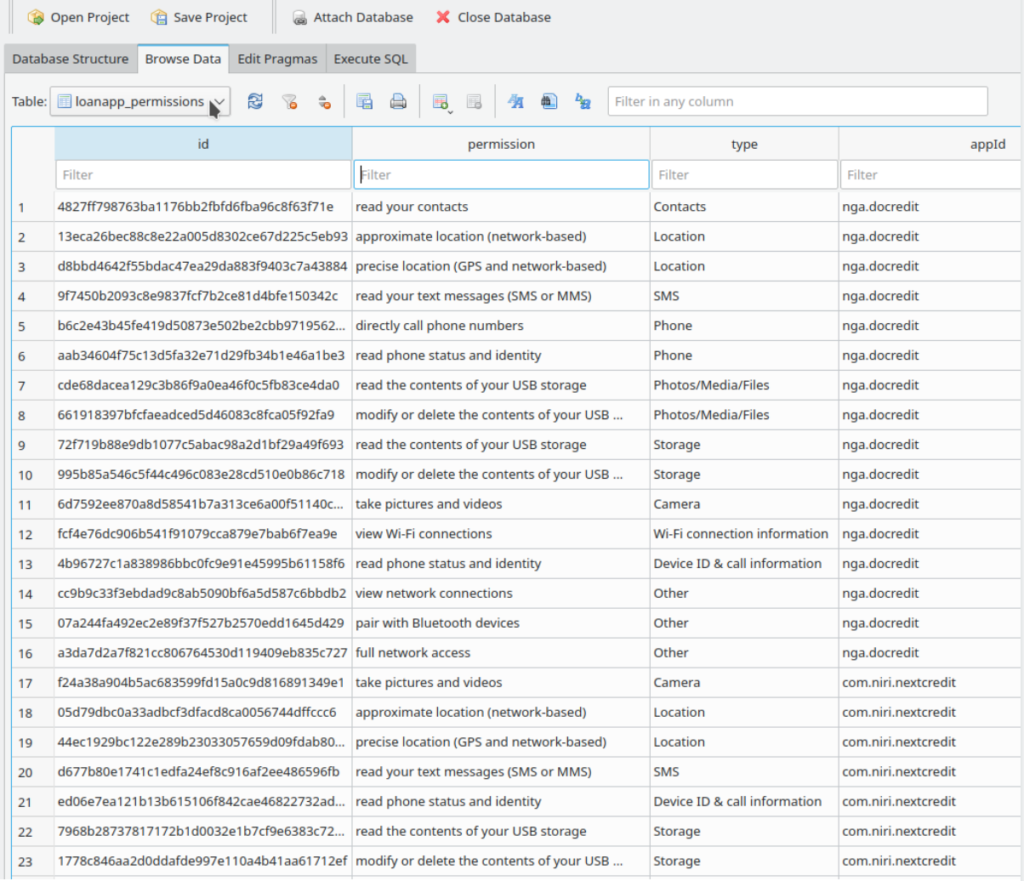Screen dimensions: 1024x881
Task: Select id cell starting with 1778c846aa2d
Action: tap(203, 861)
